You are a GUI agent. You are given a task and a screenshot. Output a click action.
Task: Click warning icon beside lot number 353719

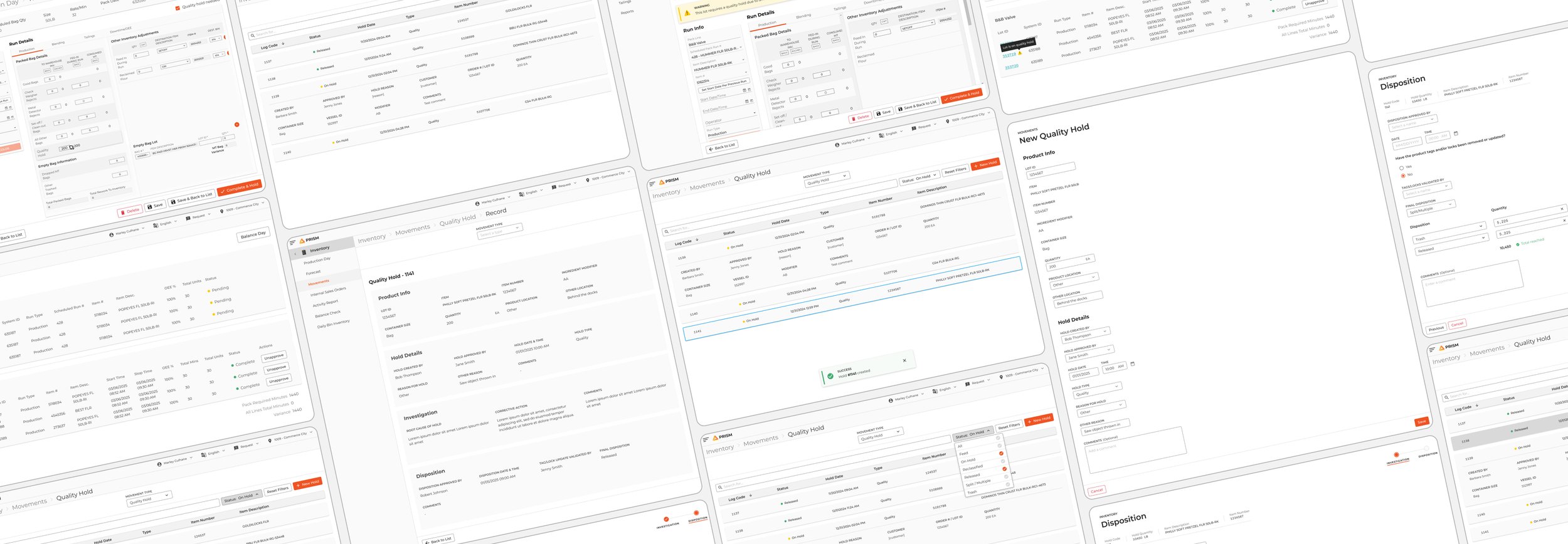(1020, 53)
